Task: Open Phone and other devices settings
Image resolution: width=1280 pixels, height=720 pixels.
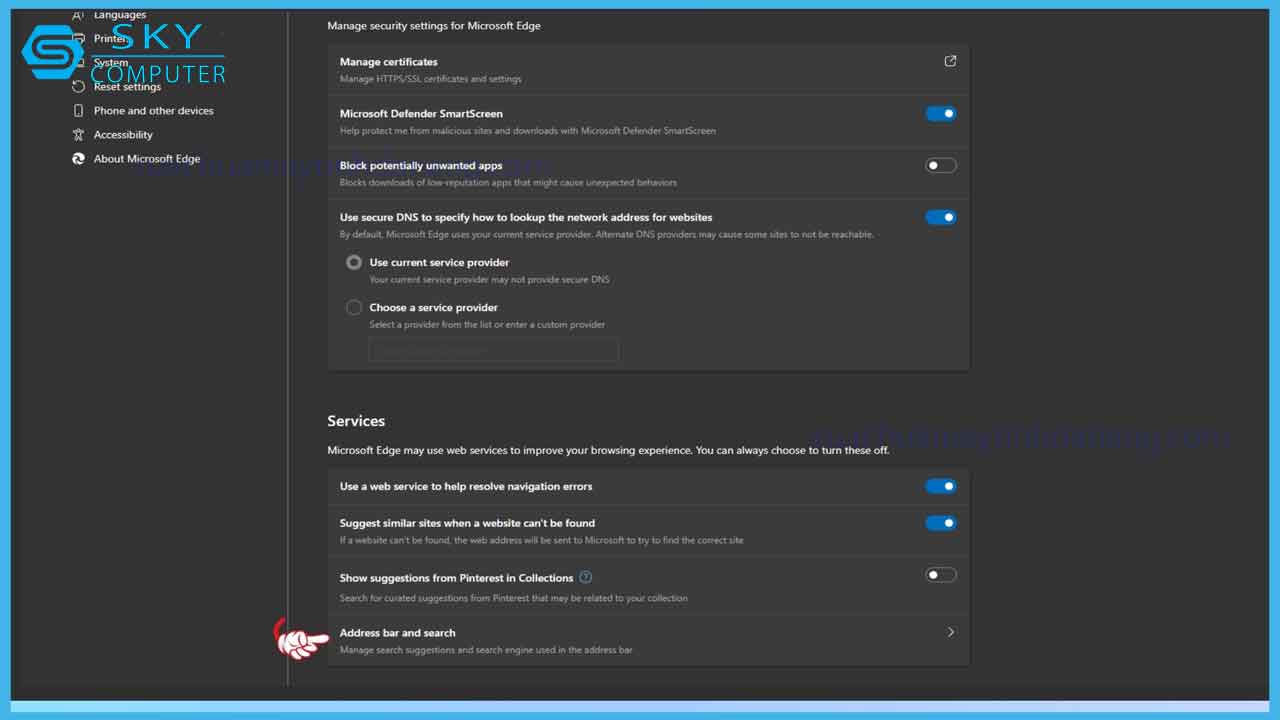Action: tap(153, 111)
